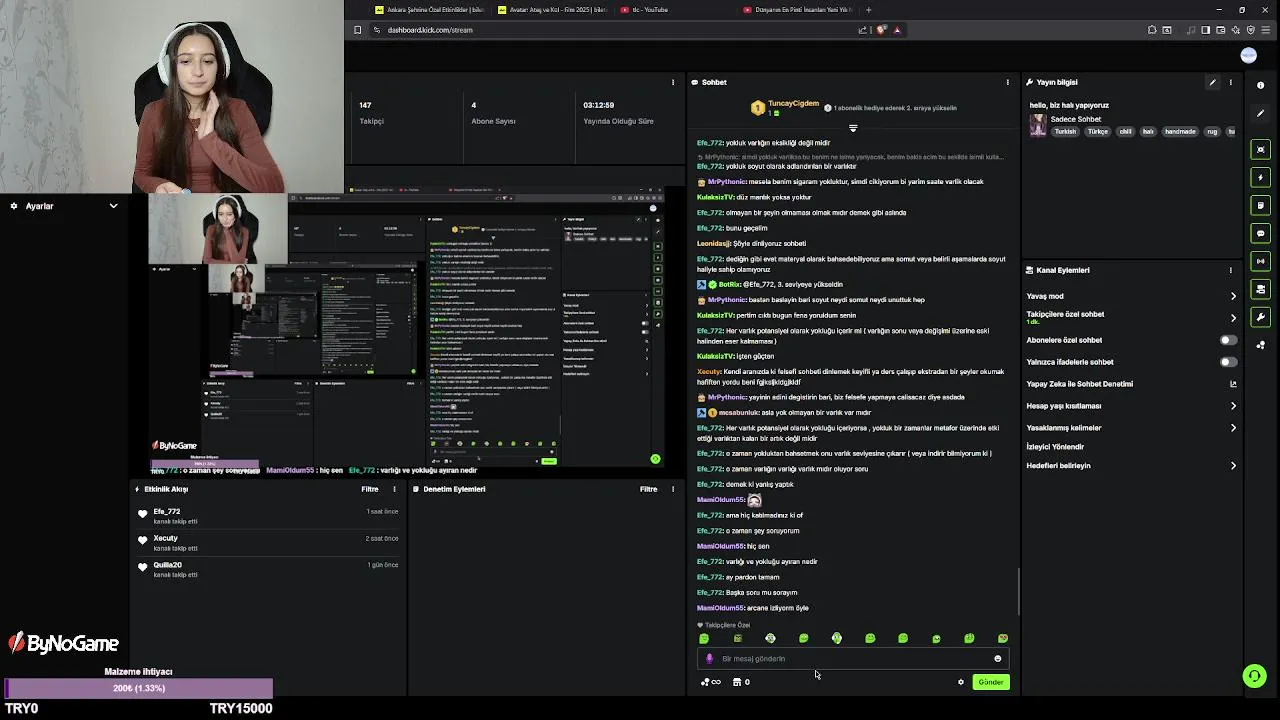The width and height of the screenshot is (1280, 720).
Task: Switch to the Dünyanın En Pinti İnsanları tab
Action: pos(798,10)
